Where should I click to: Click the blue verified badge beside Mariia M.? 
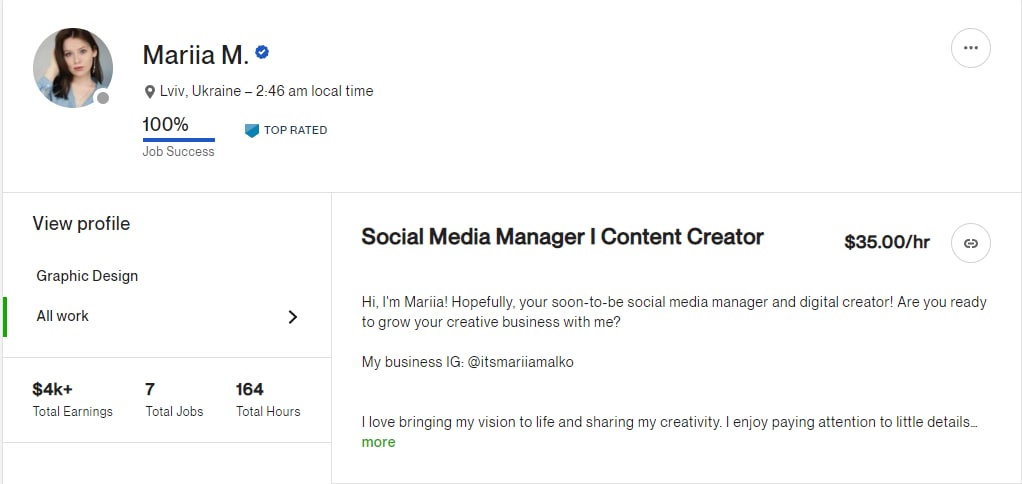tap(262, 52)
